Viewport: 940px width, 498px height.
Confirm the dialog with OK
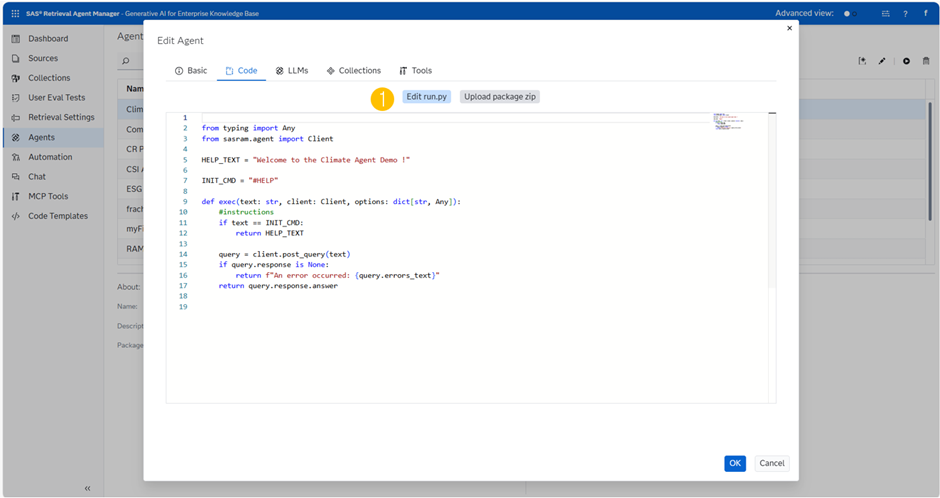(x=735, y=463)
